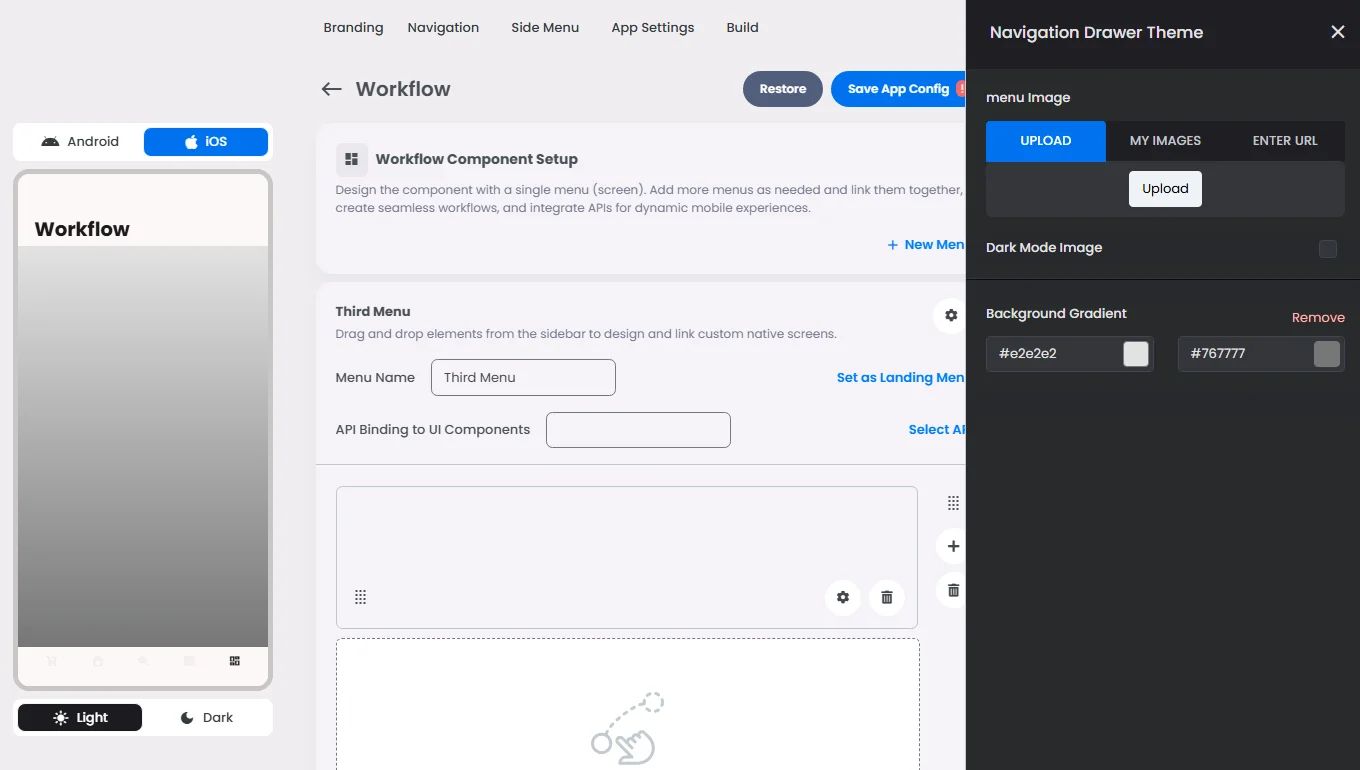Screen dimensions: 1360x770
Task: Select the MY IMAGES tab
Action: point(1165,141)
